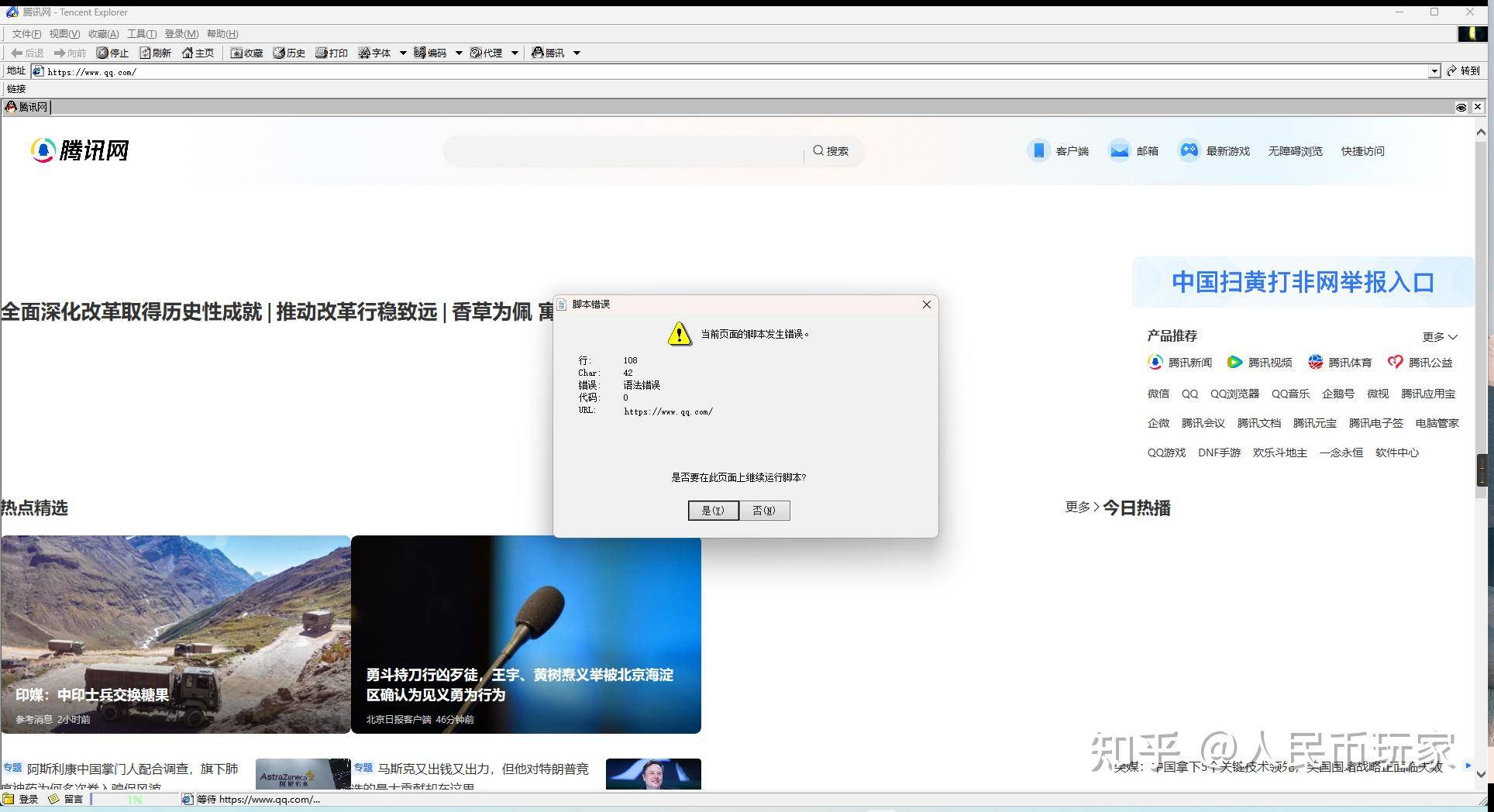The height and width of the screenshot is (812, 1494).
Task: Click the qq.com search input box
Action: tap(625, 151)
